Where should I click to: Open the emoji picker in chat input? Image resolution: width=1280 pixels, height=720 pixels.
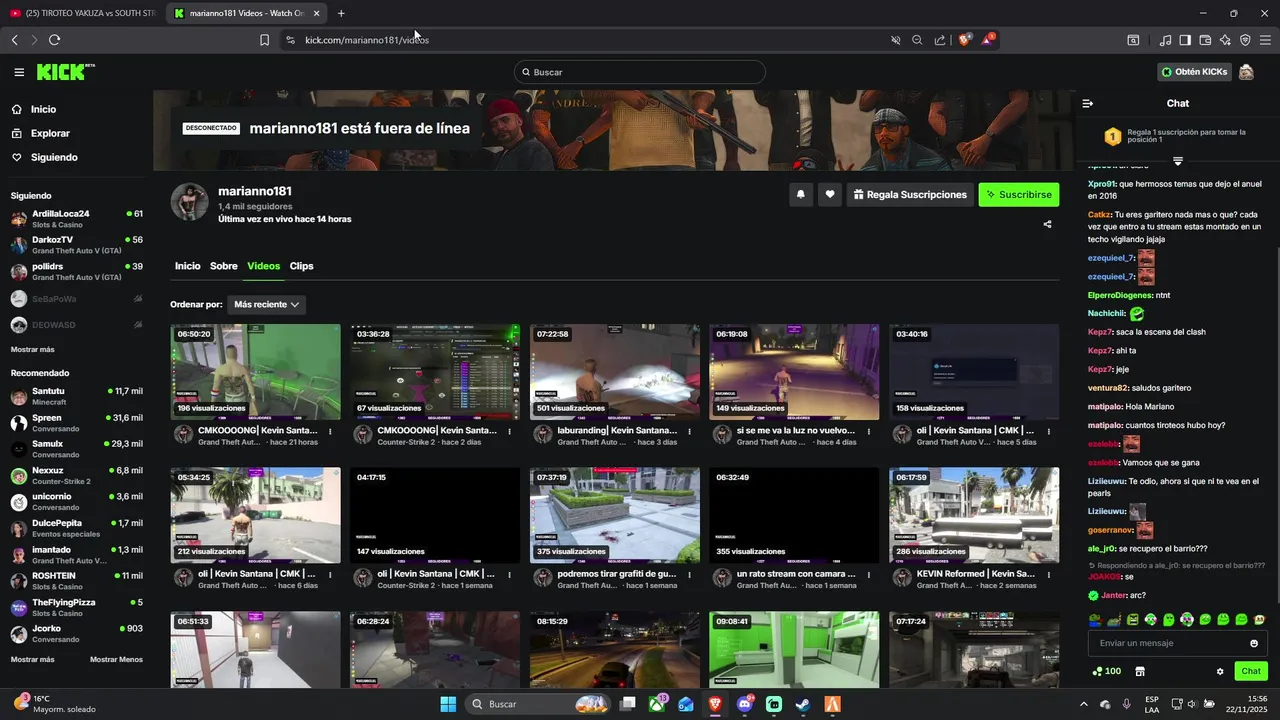tap(1254, 643)
